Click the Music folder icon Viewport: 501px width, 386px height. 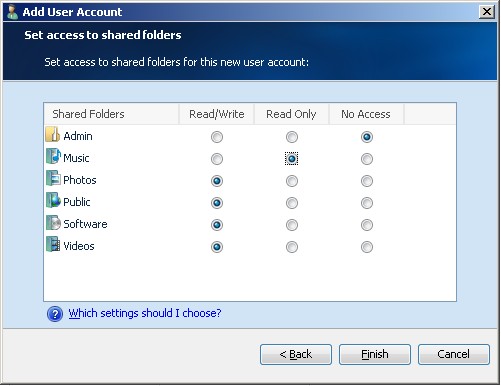[53, 157]
